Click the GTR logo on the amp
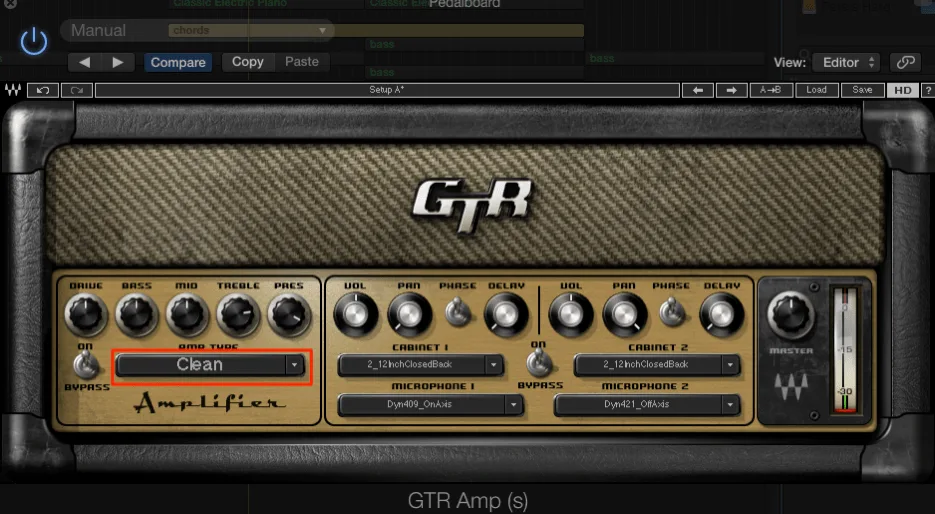This screenshot has height=514, width=935. [x=471, y=205]
